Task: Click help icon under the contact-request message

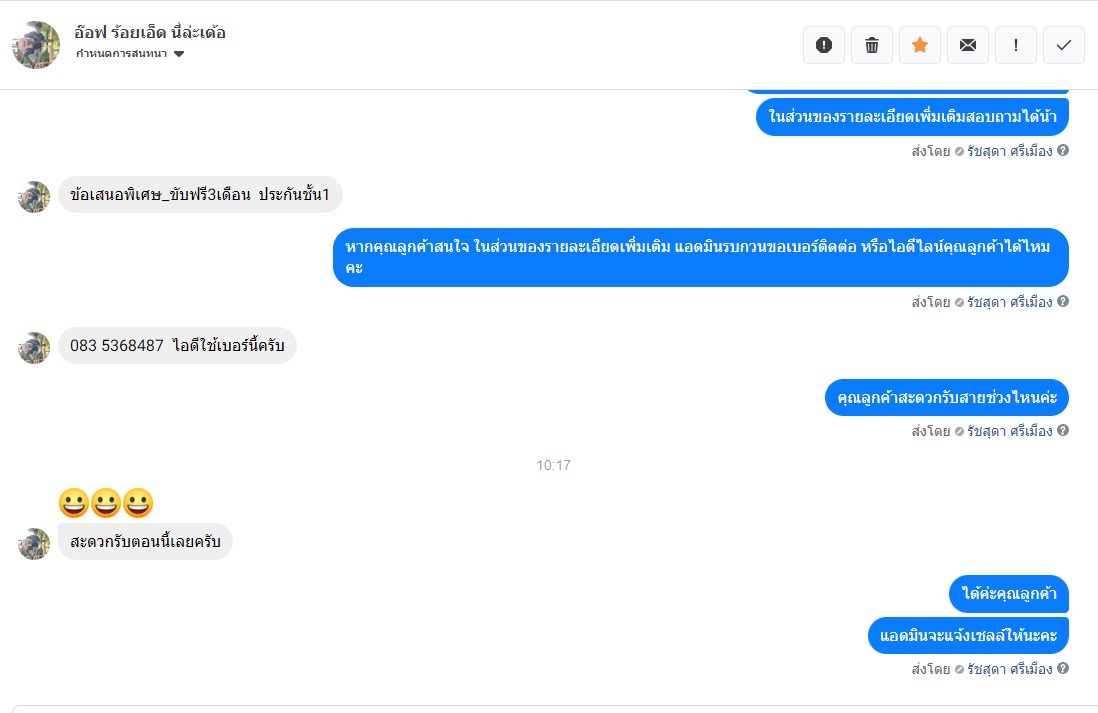Action: (x=1063, y=302)
